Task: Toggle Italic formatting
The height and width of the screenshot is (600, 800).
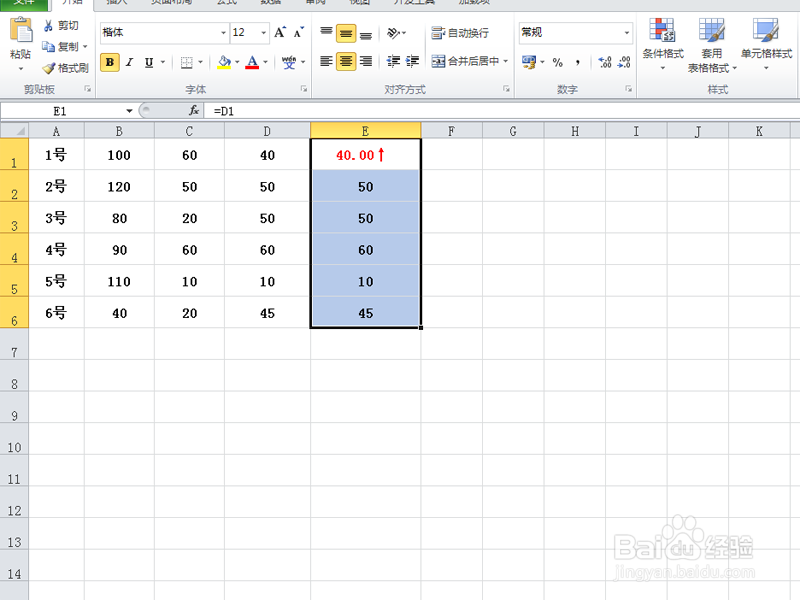Action: click(130, 62)
